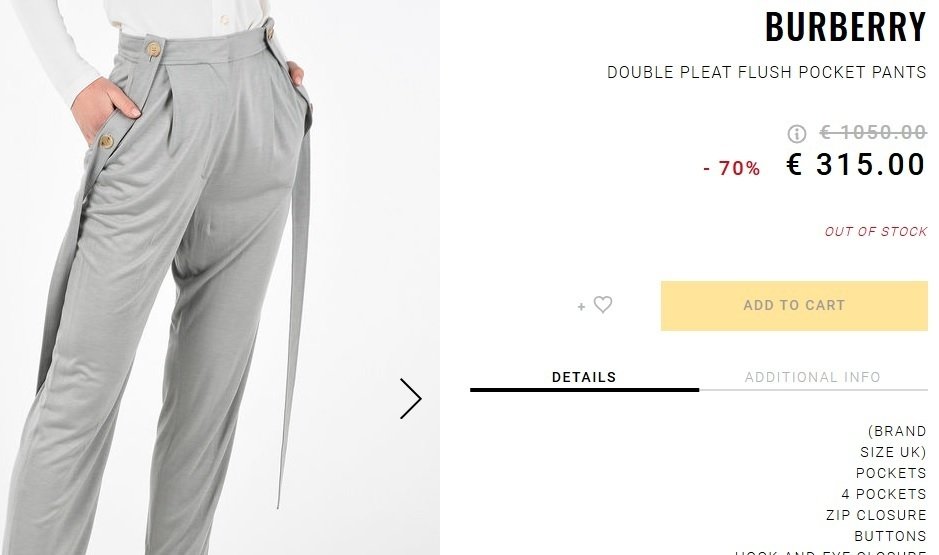Click the -70% discount label
Viewport: 939px width, 555px height.
coord(732,168)
